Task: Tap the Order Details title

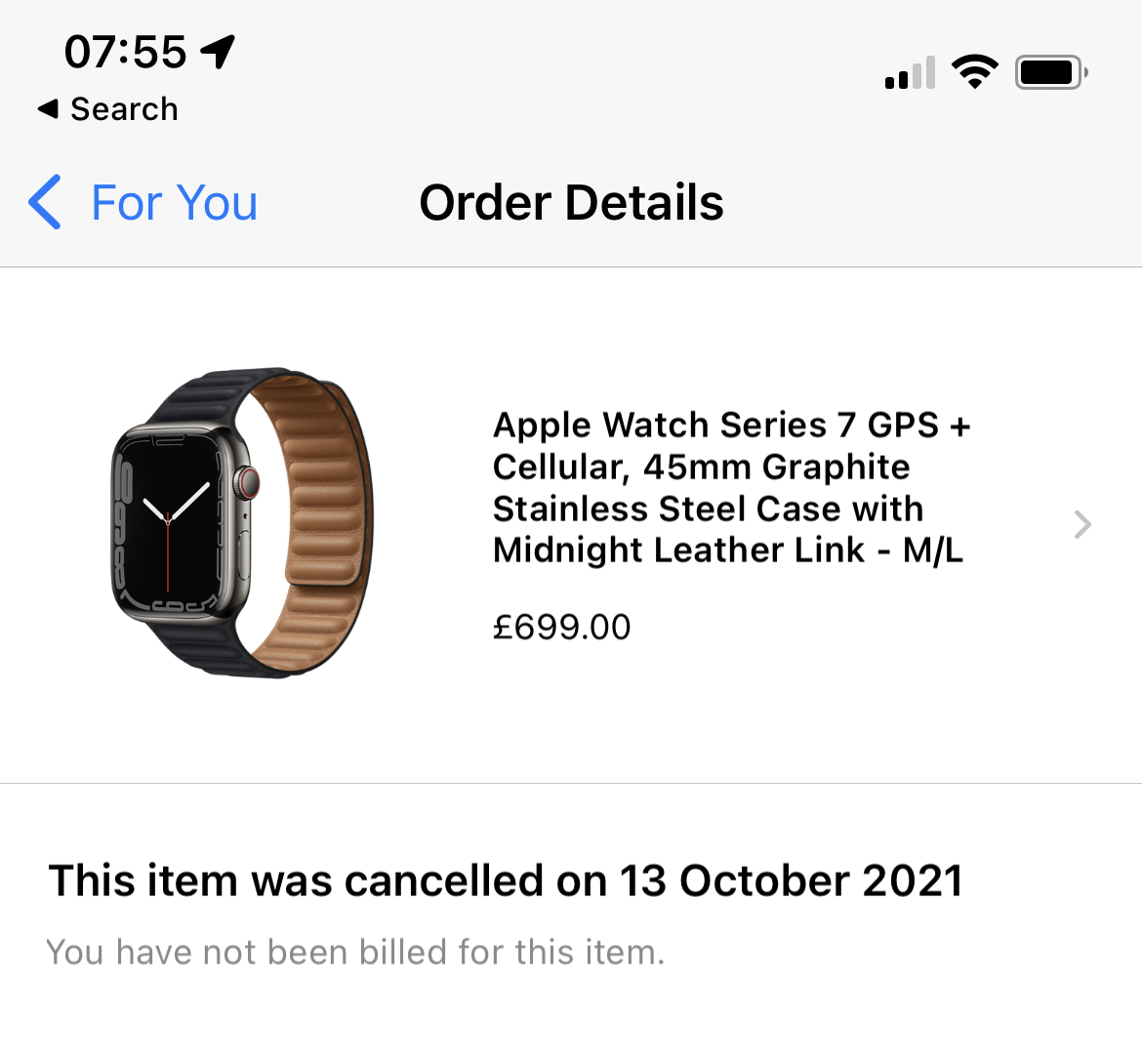Action: point(571,203)
